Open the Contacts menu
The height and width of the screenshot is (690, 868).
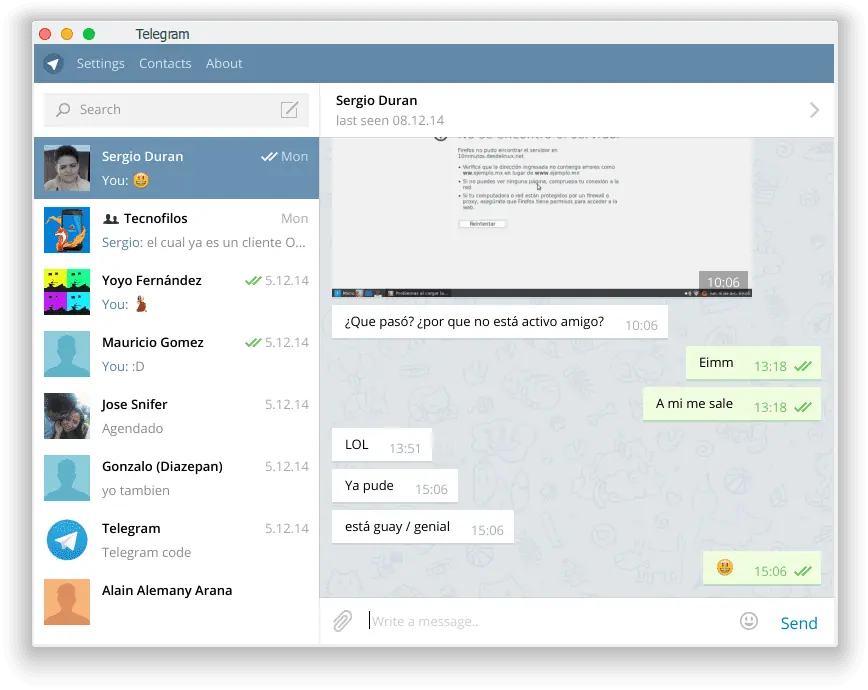tap(165, 64)
